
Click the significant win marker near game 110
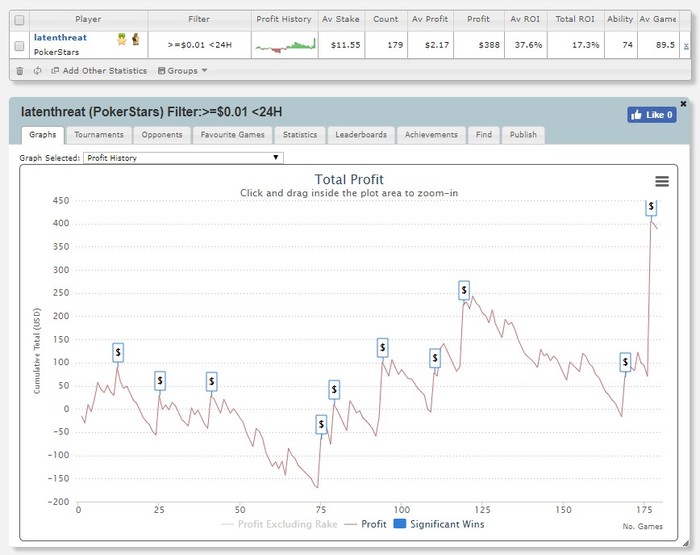(x=435, y=358)
